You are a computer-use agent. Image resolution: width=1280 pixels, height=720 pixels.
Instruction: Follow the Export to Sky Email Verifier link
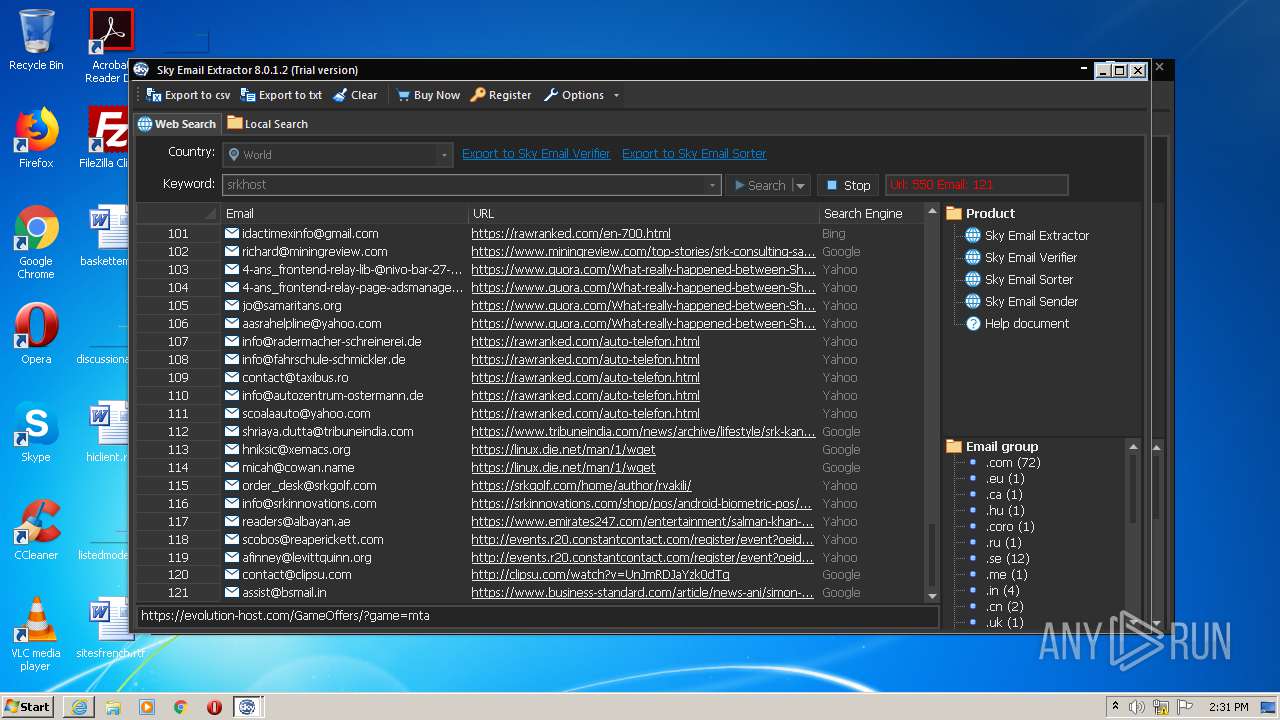click(x=536, y=154)
